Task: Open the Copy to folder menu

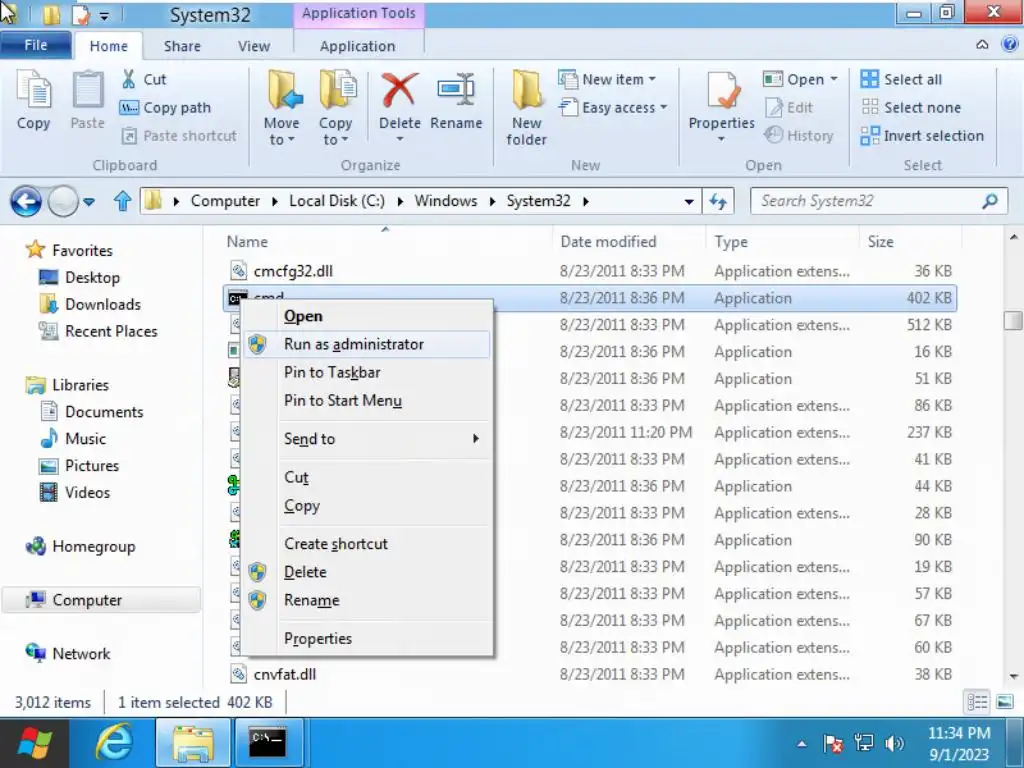Action: (336, 108)
